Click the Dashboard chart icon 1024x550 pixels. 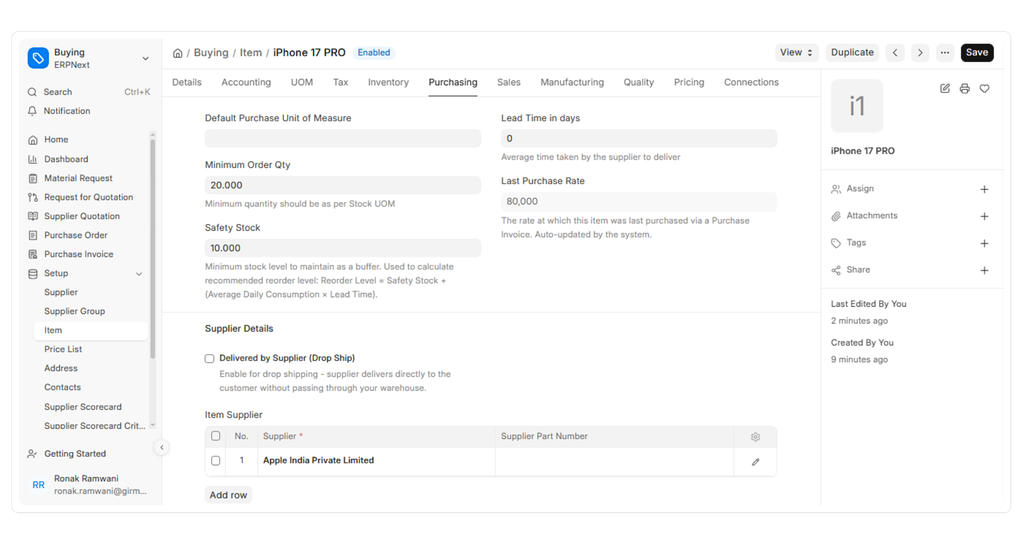point(33,159)
